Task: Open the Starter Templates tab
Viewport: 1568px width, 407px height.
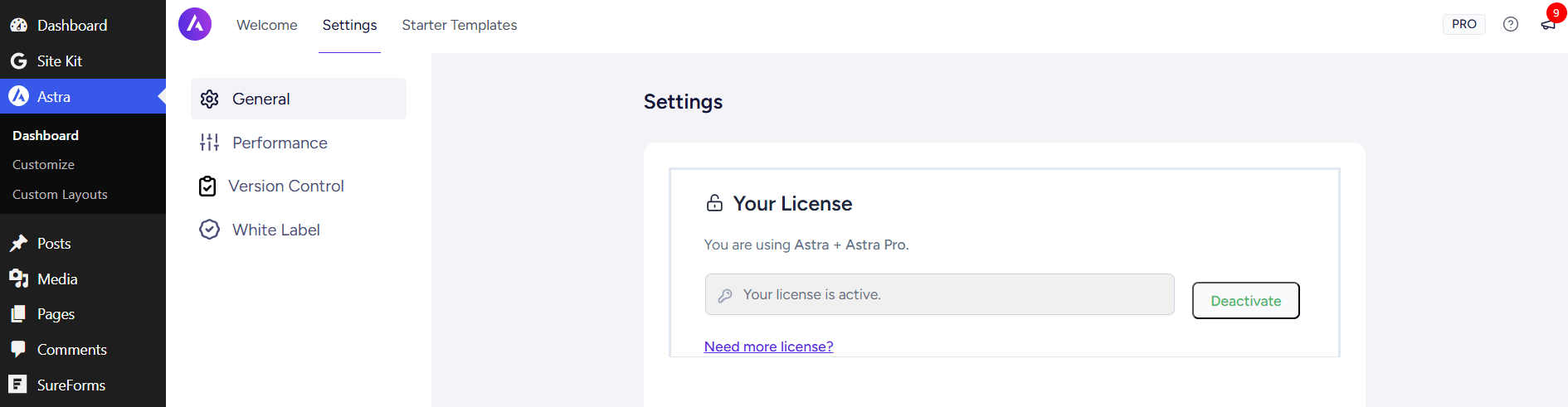Action: tap(459, 25)
